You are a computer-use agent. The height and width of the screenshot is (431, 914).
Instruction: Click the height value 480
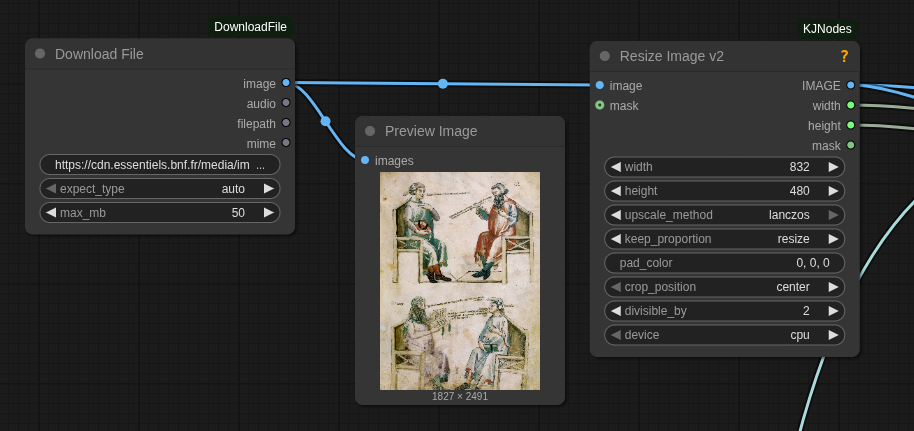[799, 191]
